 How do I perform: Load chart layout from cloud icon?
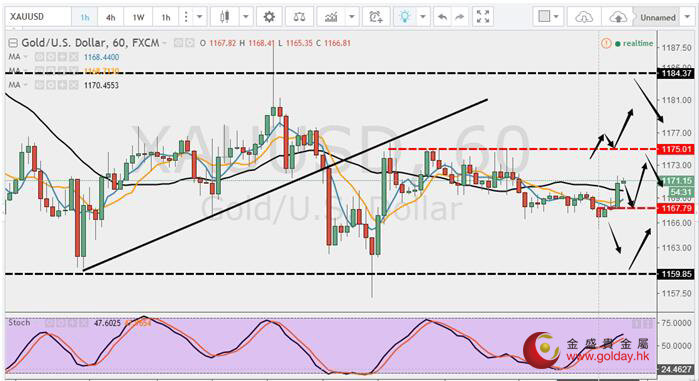tap(584, 17)
